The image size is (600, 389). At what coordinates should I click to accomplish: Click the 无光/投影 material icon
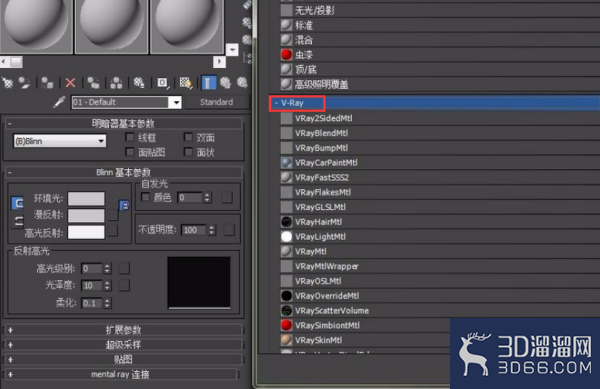[x=286, y=10]
